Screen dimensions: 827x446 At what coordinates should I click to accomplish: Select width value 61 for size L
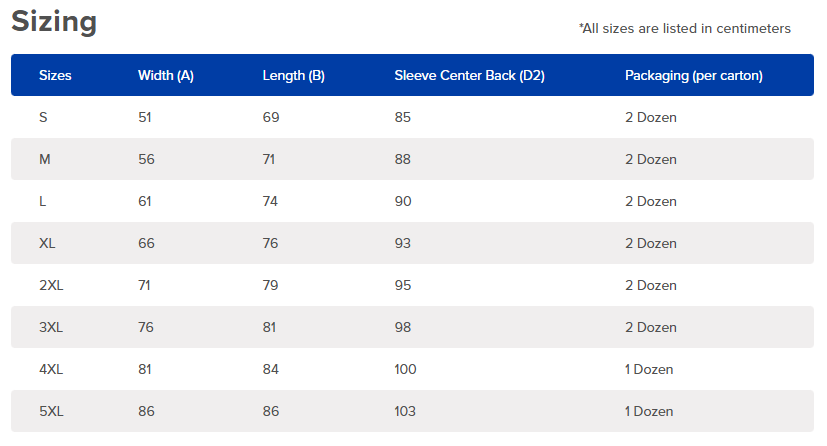click(x=145, y=201)
